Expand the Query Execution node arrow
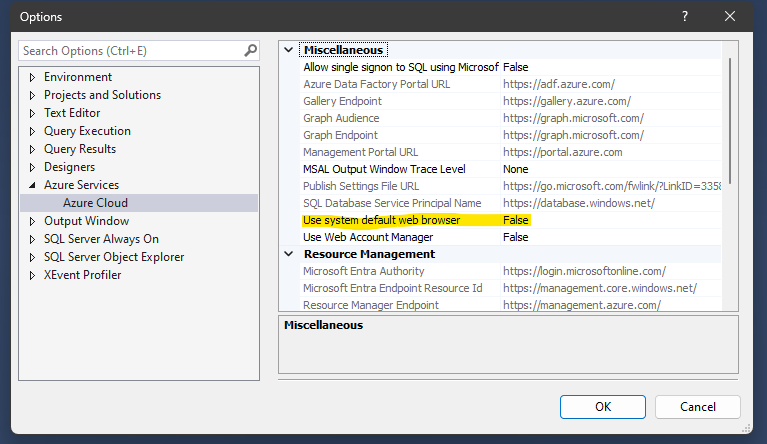This screenshot has width=767, height=444. pyautogui.click(x=32, y=132)
